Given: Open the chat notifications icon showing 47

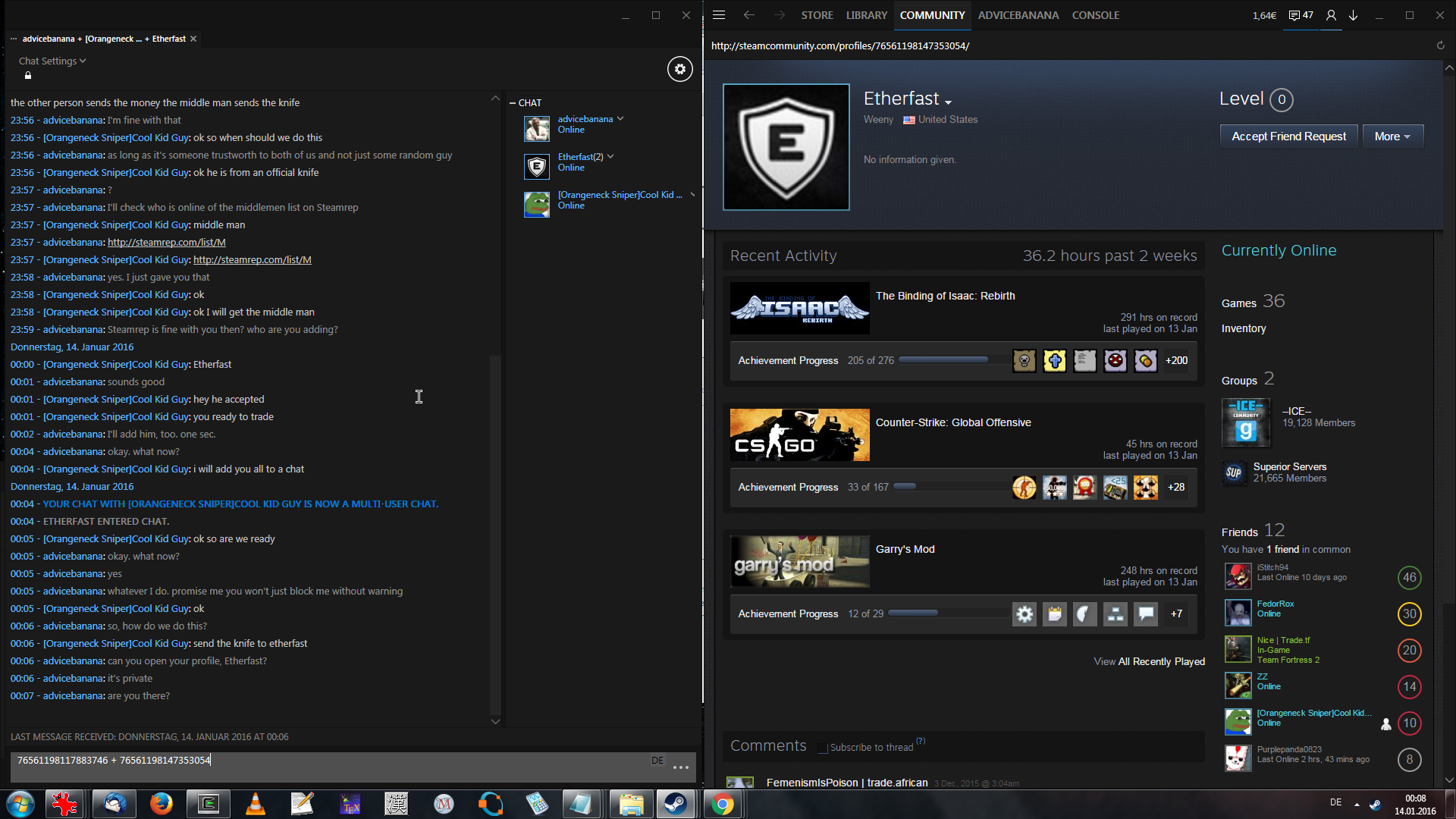Looking at the screenshot, I should coord(1301,15).
